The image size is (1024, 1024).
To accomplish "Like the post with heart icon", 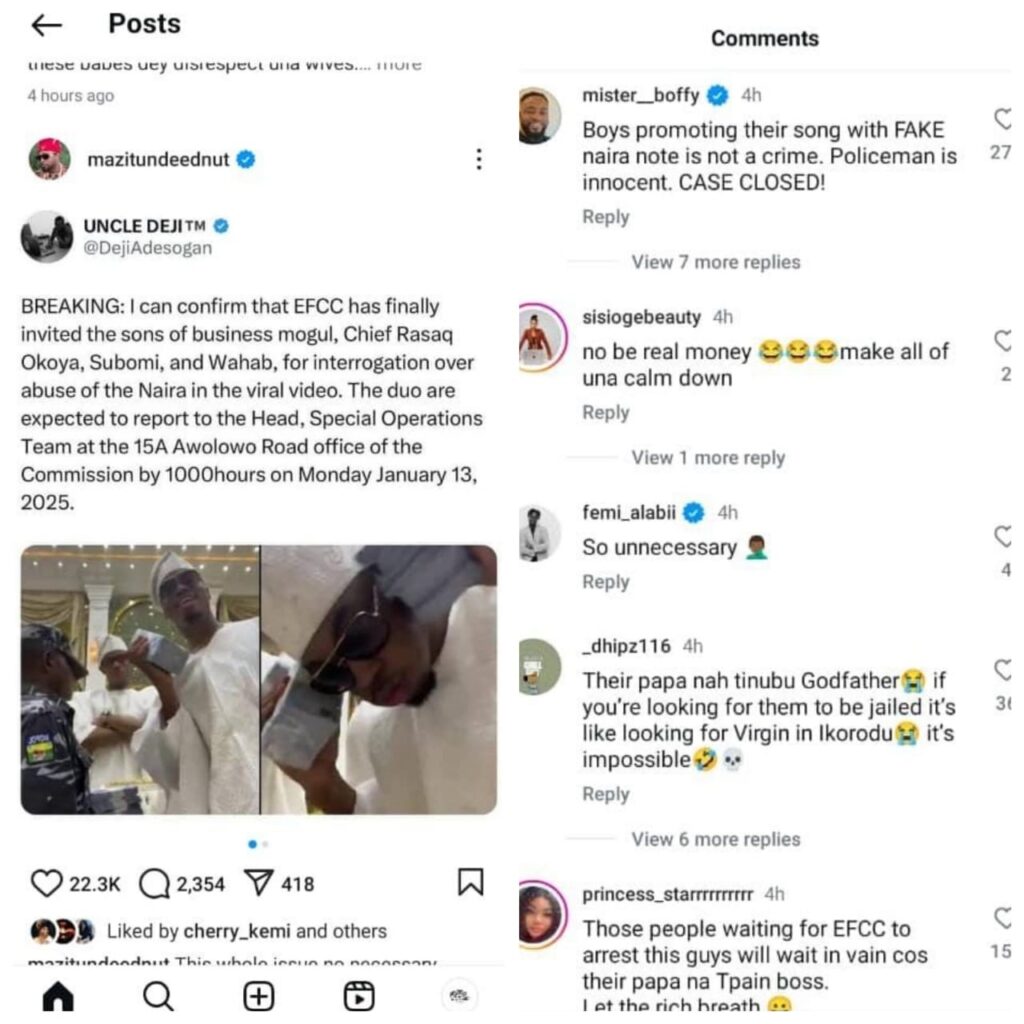I will point(46,882).
